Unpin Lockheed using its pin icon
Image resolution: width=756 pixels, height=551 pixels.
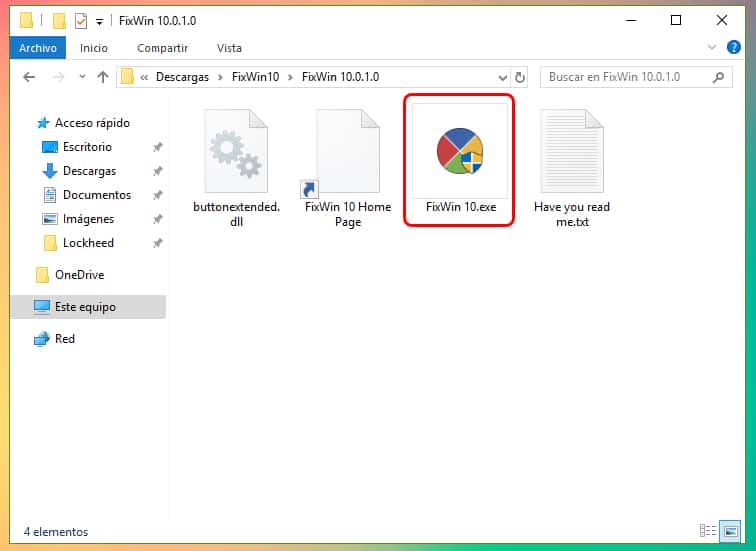pyautogui.click(x=158, y=243)
